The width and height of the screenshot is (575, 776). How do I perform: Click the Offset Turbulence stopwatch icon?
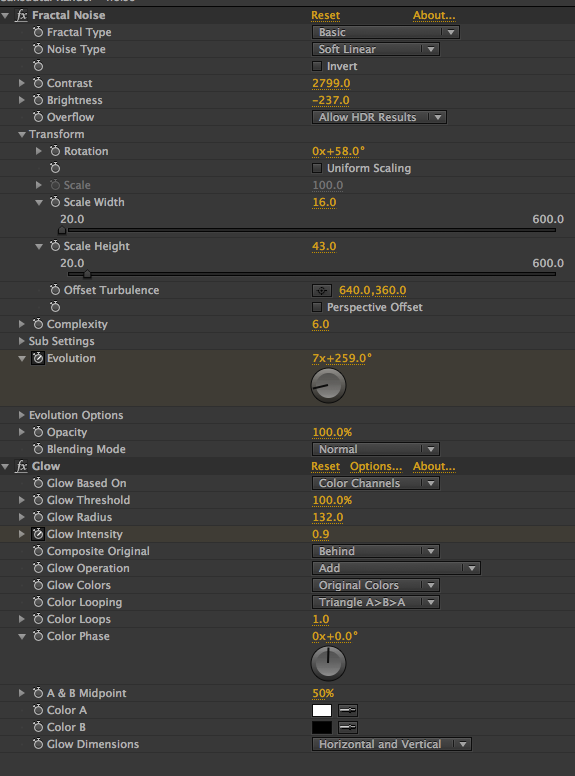coord(55,290)
